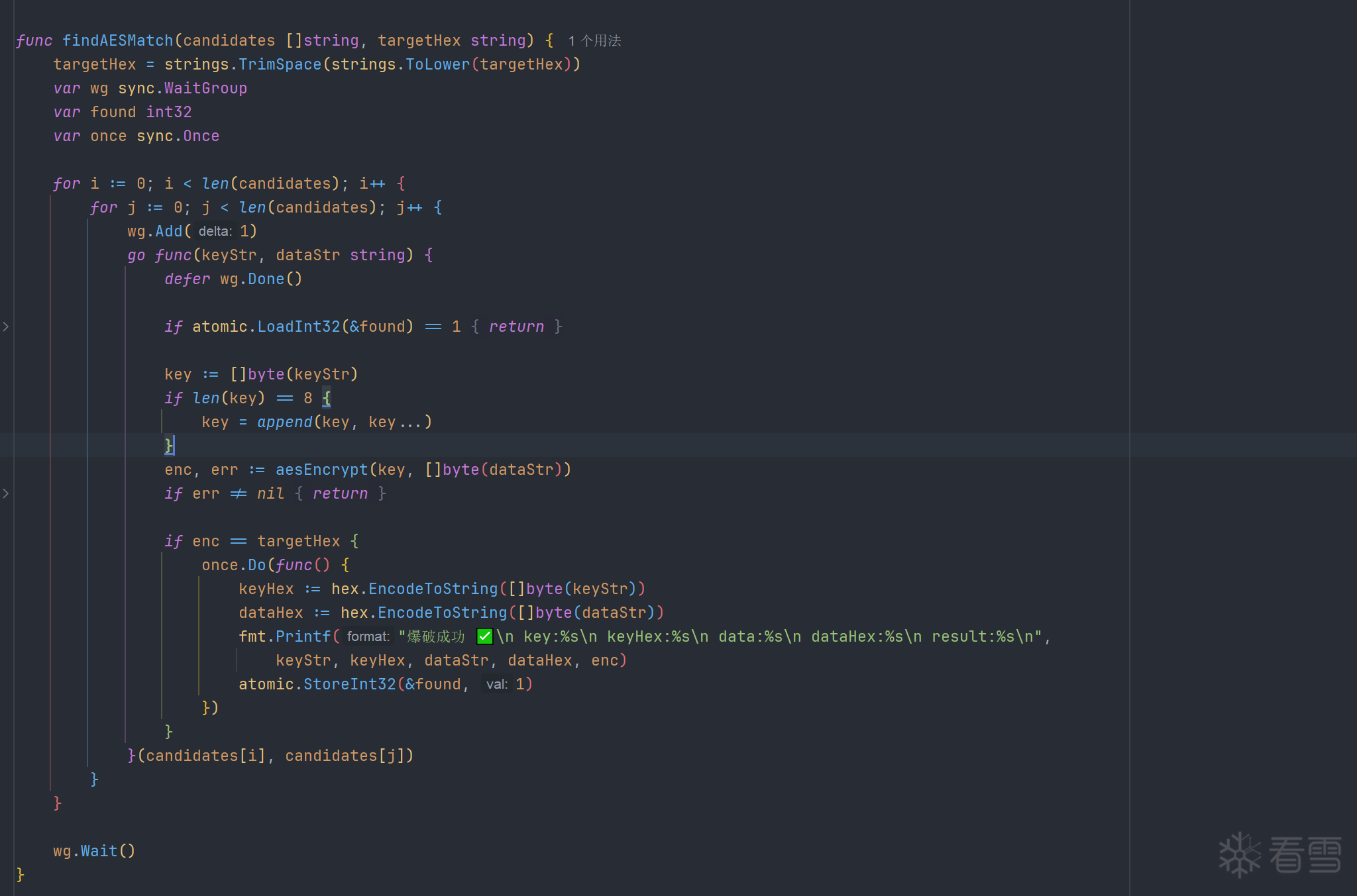Screen dimensions: 1357x896
Task: Click the TrimSpace method name
Action: pos(280,64)
